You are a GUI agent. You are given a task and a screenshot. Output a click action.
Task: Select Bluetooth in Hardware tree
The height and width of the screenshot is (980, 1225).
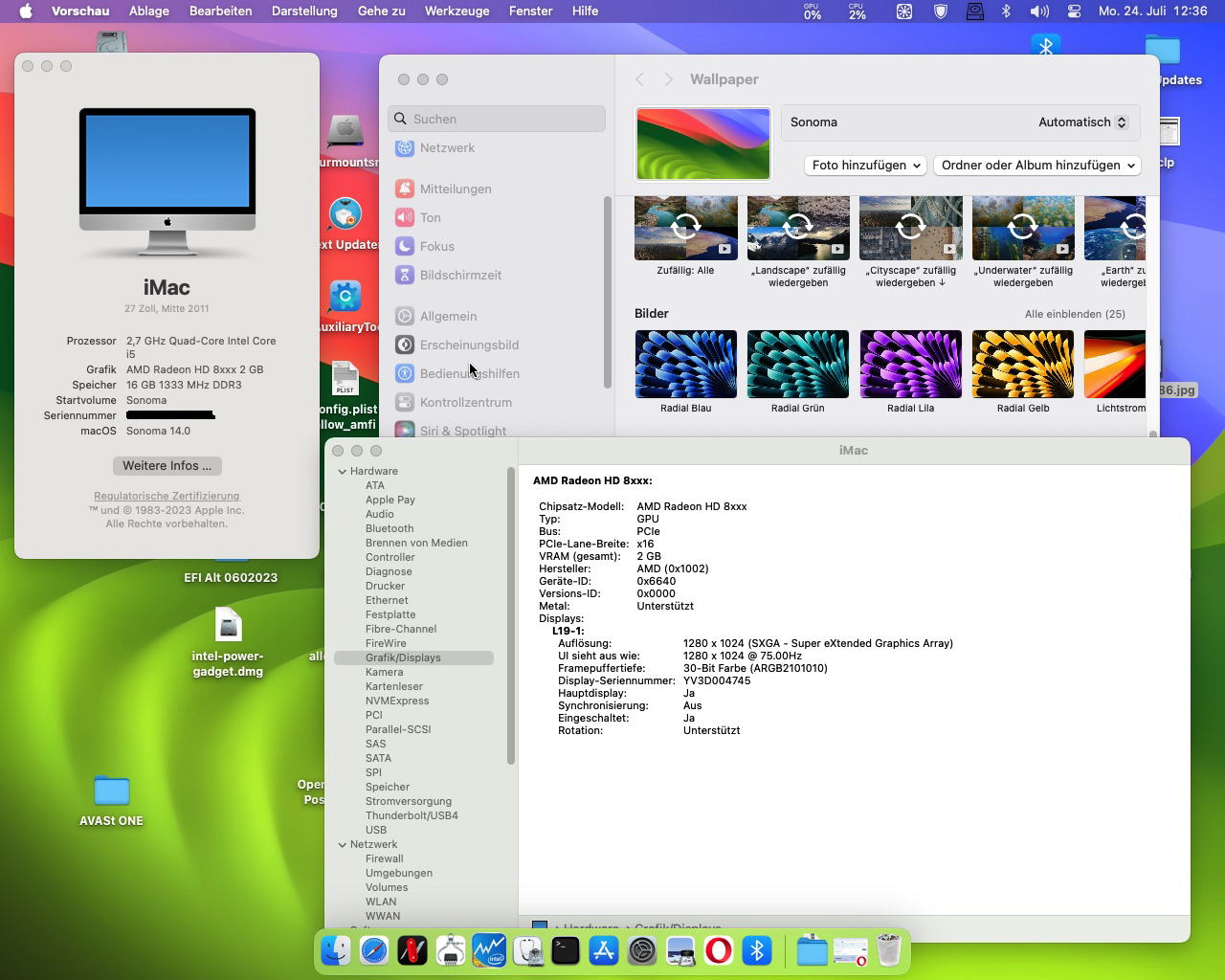point(390,528)
